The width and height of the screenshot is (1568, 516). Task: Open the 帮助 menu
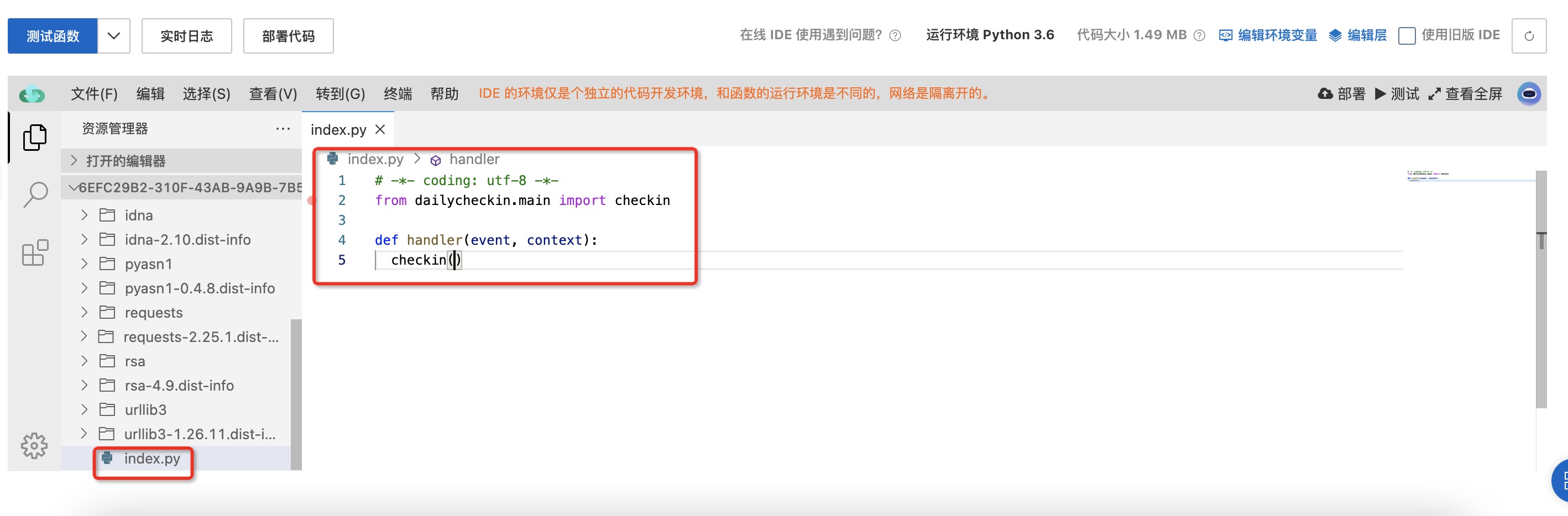click(x=445, y=94)
